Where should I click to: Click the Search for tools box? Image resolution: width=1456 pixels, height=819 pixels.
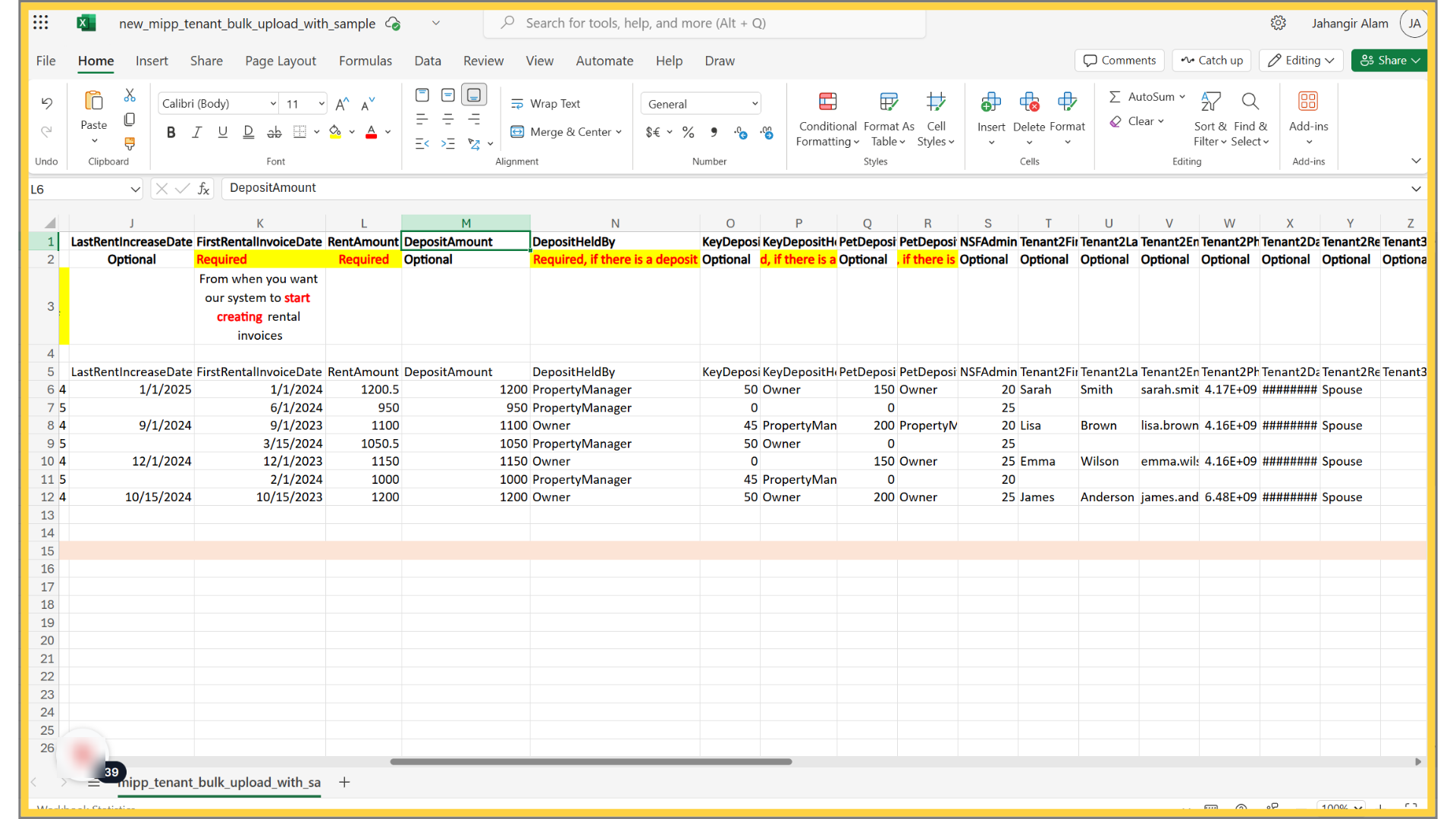tap(704, 23)
